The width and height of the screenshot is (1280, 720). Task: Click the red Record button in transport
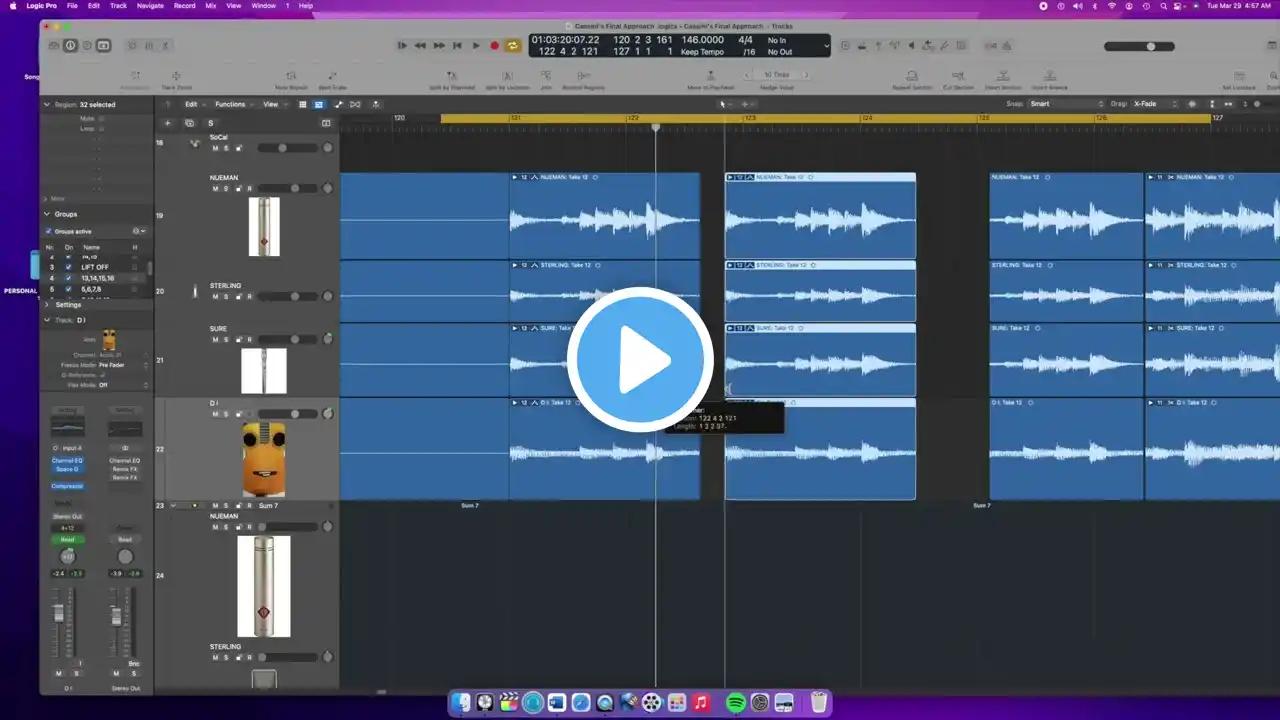[494, 45]
